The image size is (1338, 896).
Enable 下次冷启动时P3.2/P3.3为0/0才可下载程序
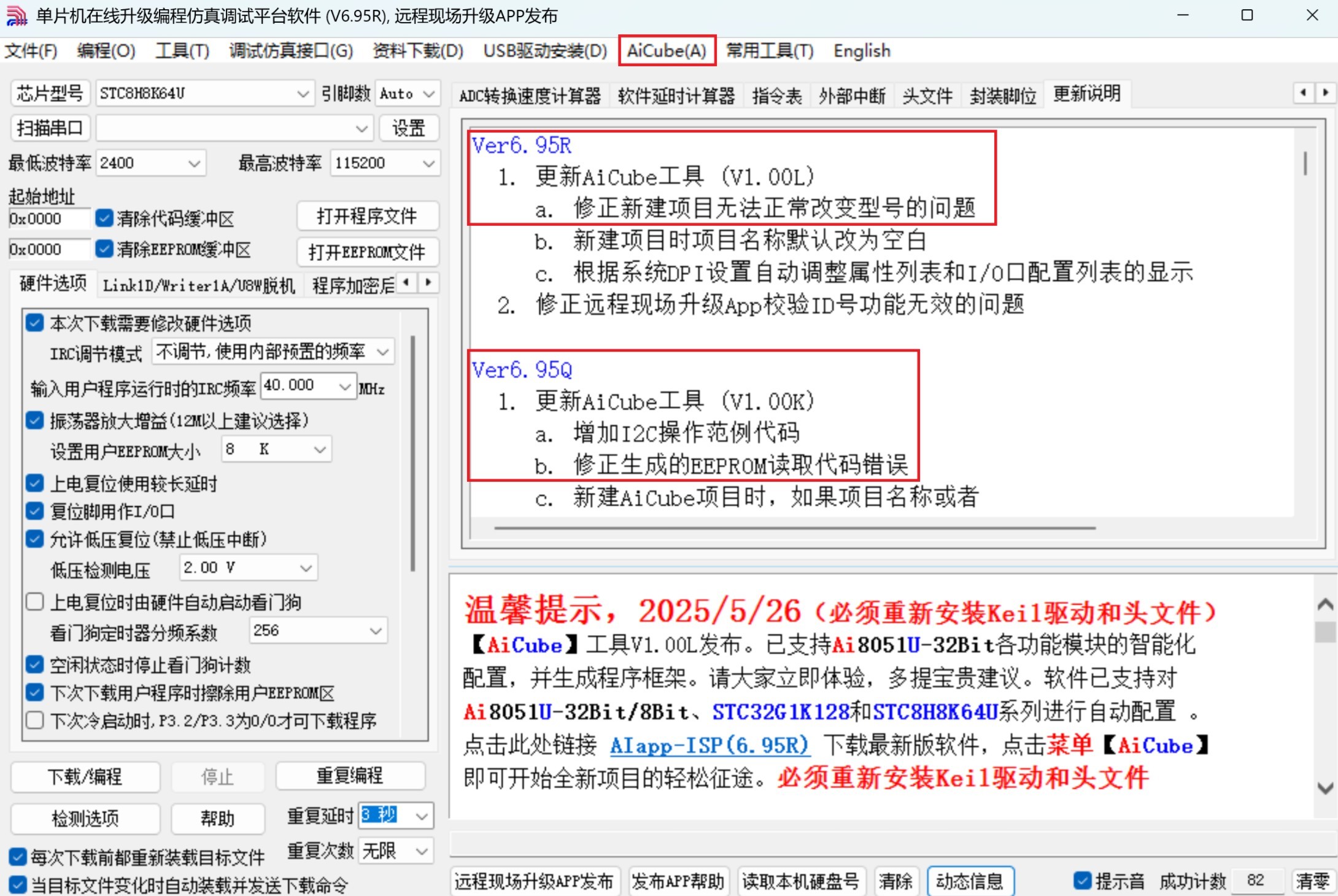[35, 720]
